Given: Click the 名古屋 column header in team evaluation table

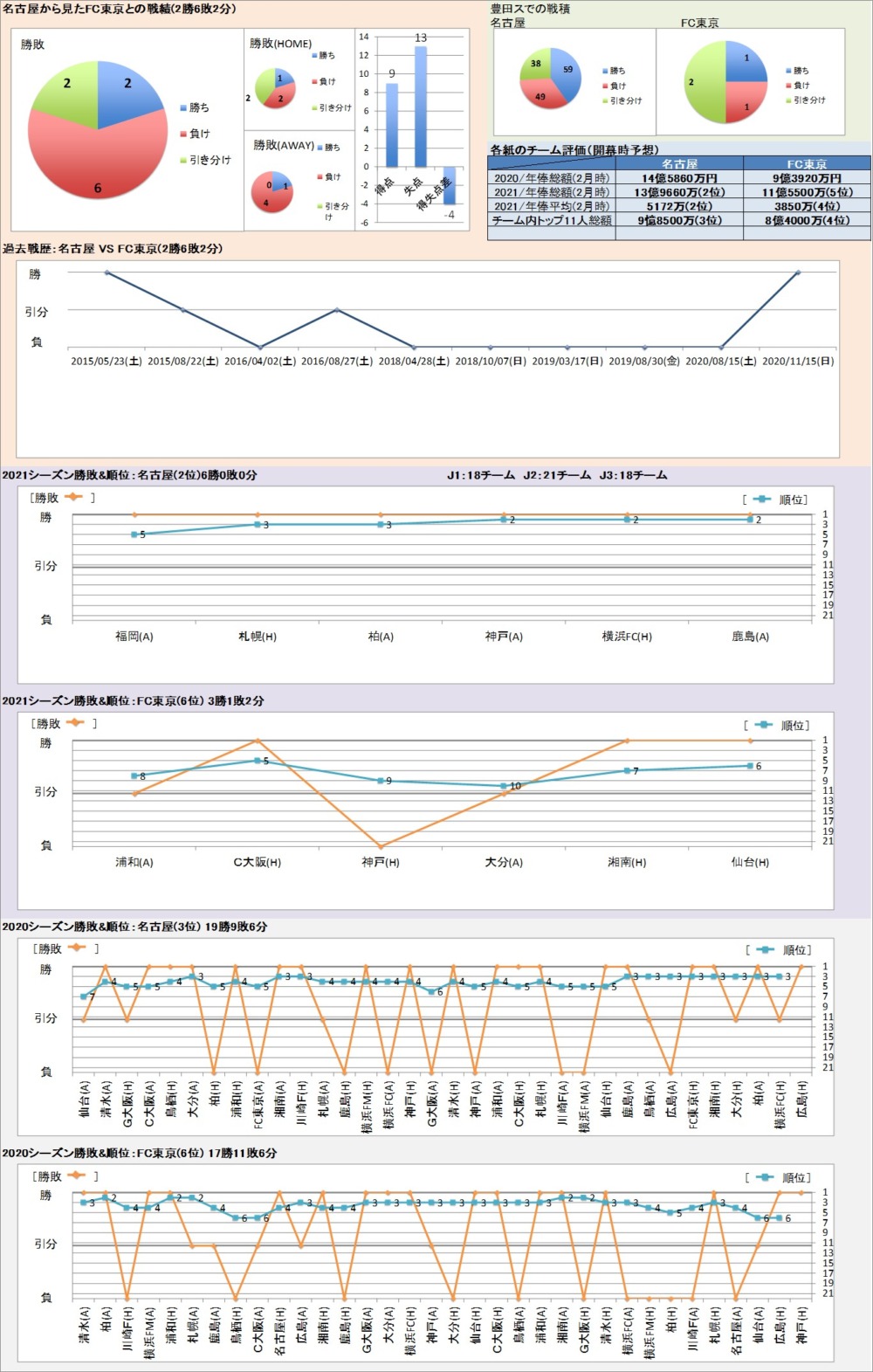Looking at the screenshot, I should 679,163.
